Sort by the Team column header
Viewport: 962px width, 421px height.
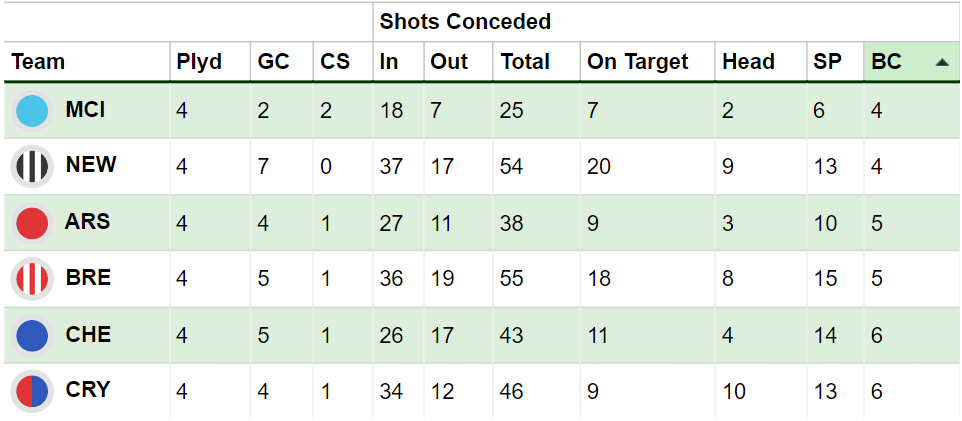pyautogui.click(x=38, y=62)
